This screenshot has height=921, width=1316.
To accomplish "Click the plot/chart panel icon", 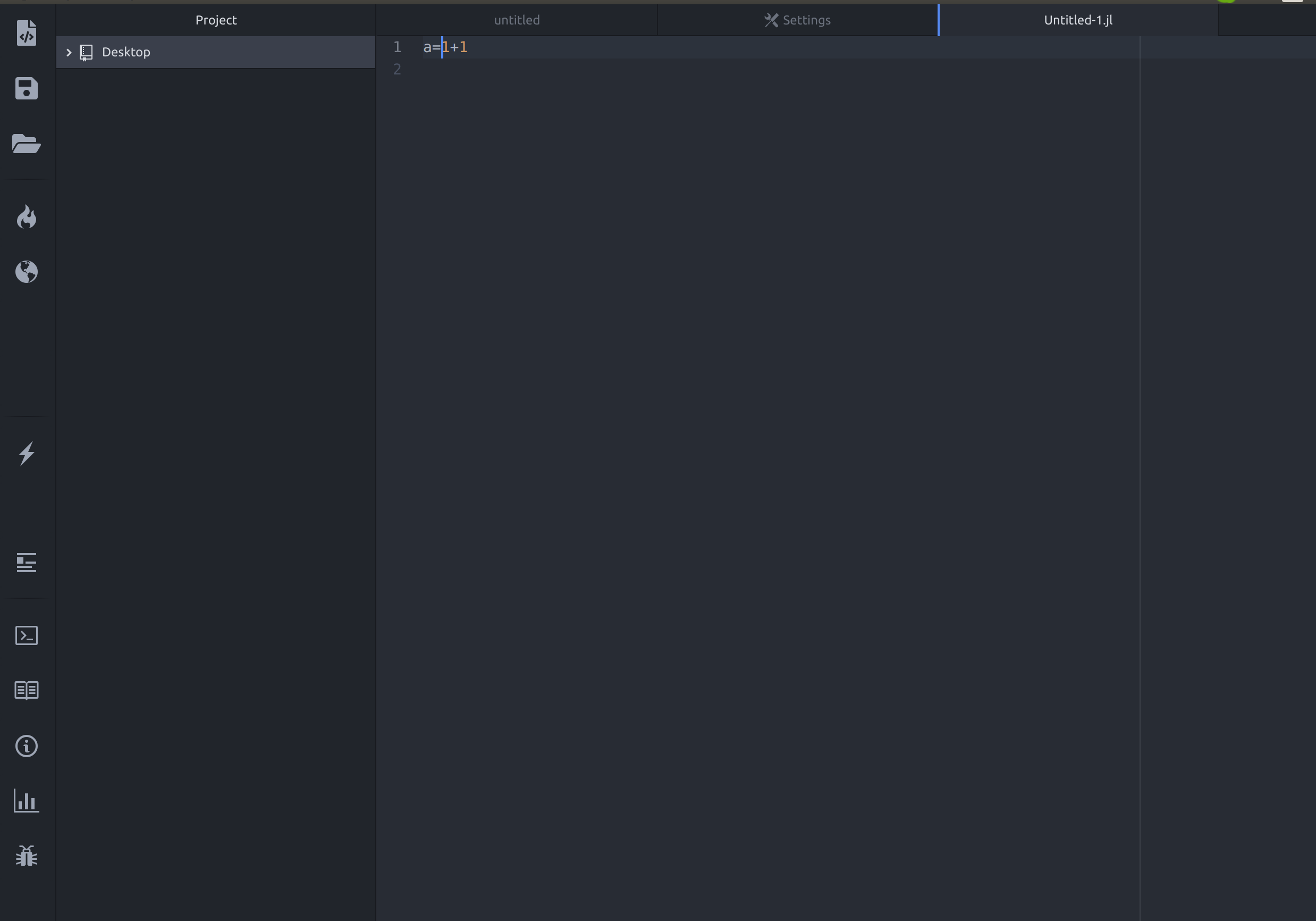I will point(26,800).
